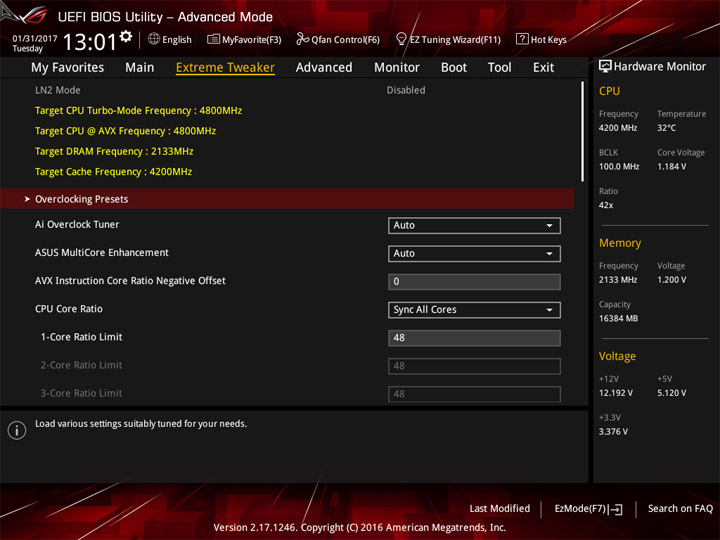The width and height of the screenshot is (720, 540).
Task: Click Last Modified at the bottom
Action: point(500,509)
